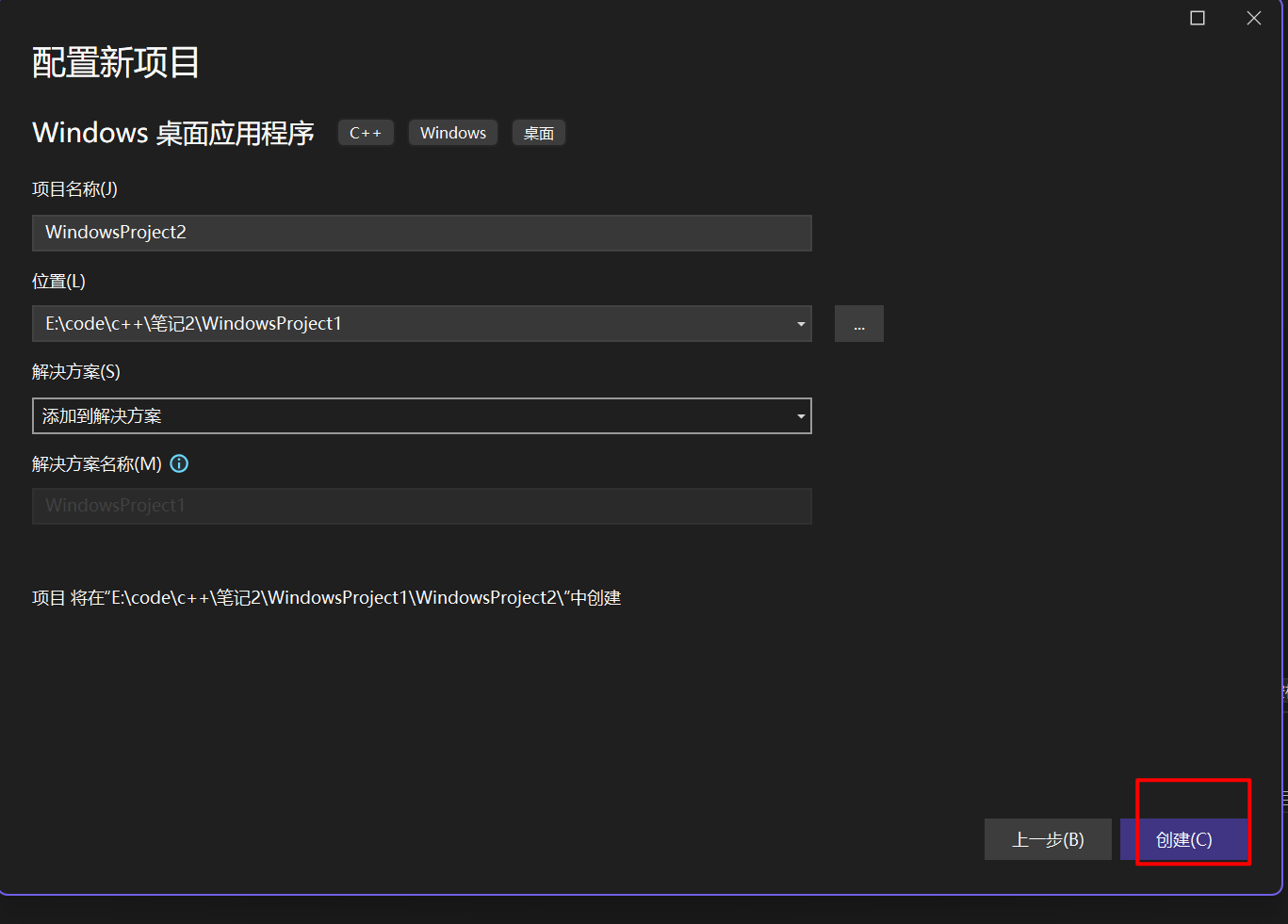Click the C++ language tag

pos(366,133)
